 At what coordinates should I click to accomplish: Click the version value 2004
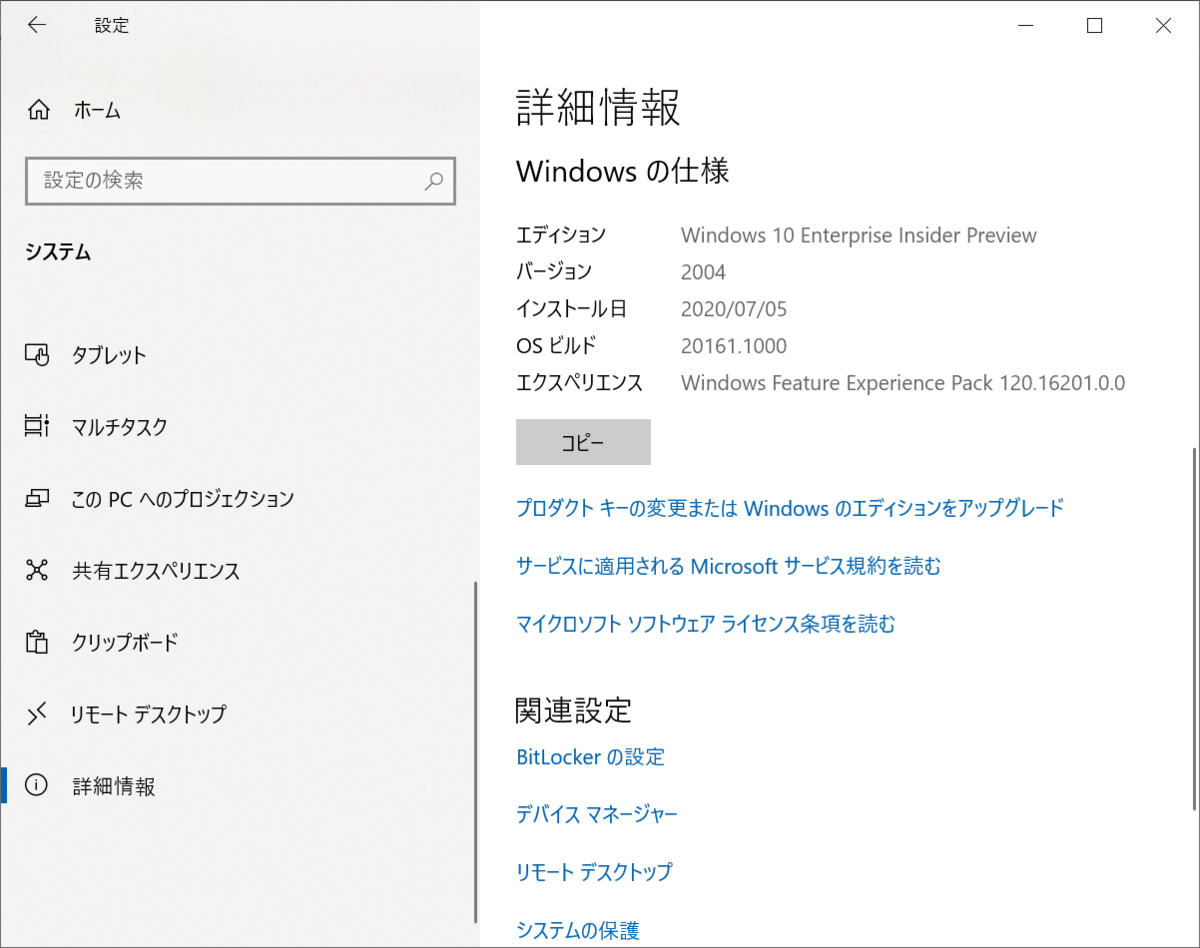[x=703, y=272]
